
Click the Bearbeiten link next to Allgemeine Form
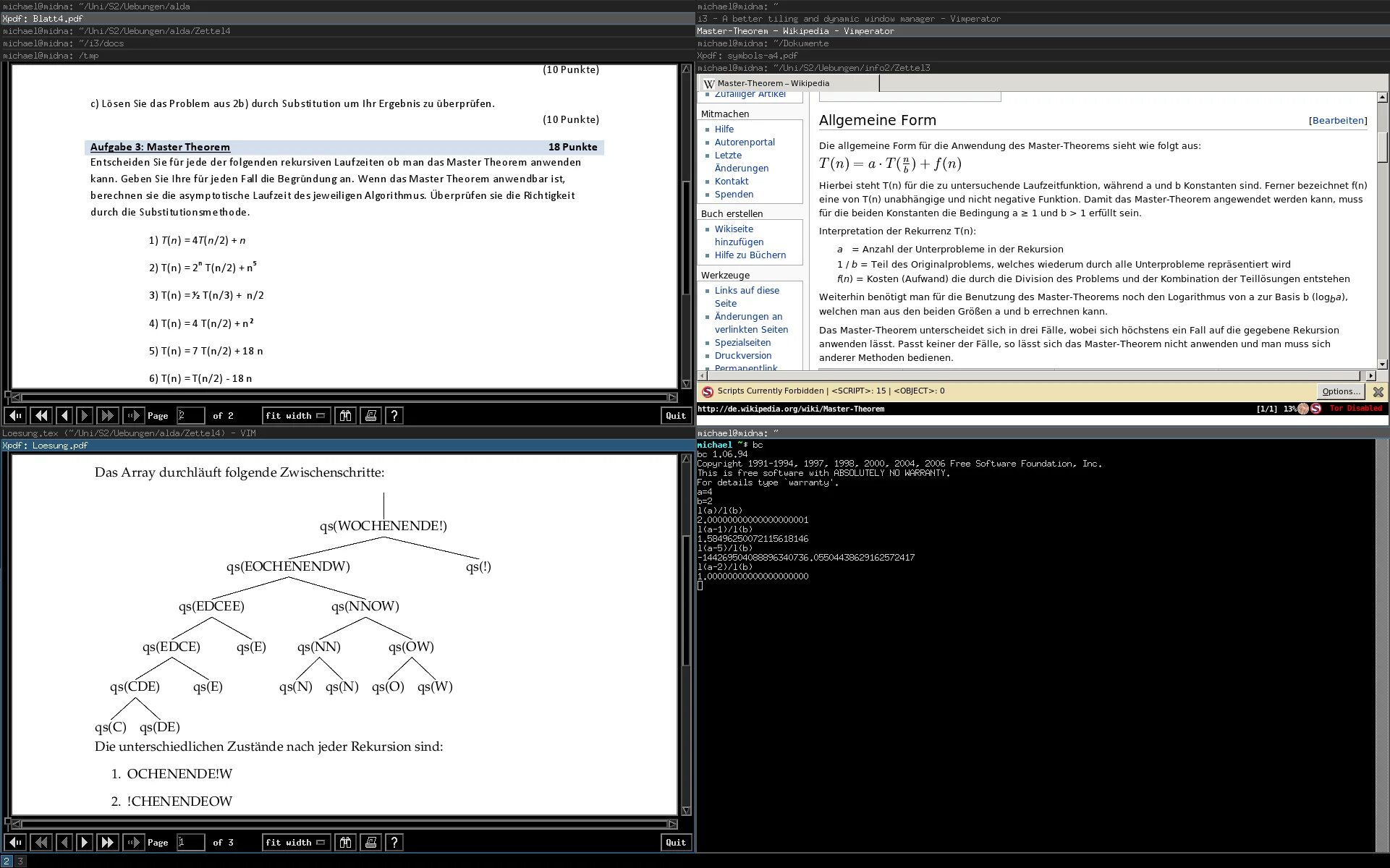(1338, 121)
